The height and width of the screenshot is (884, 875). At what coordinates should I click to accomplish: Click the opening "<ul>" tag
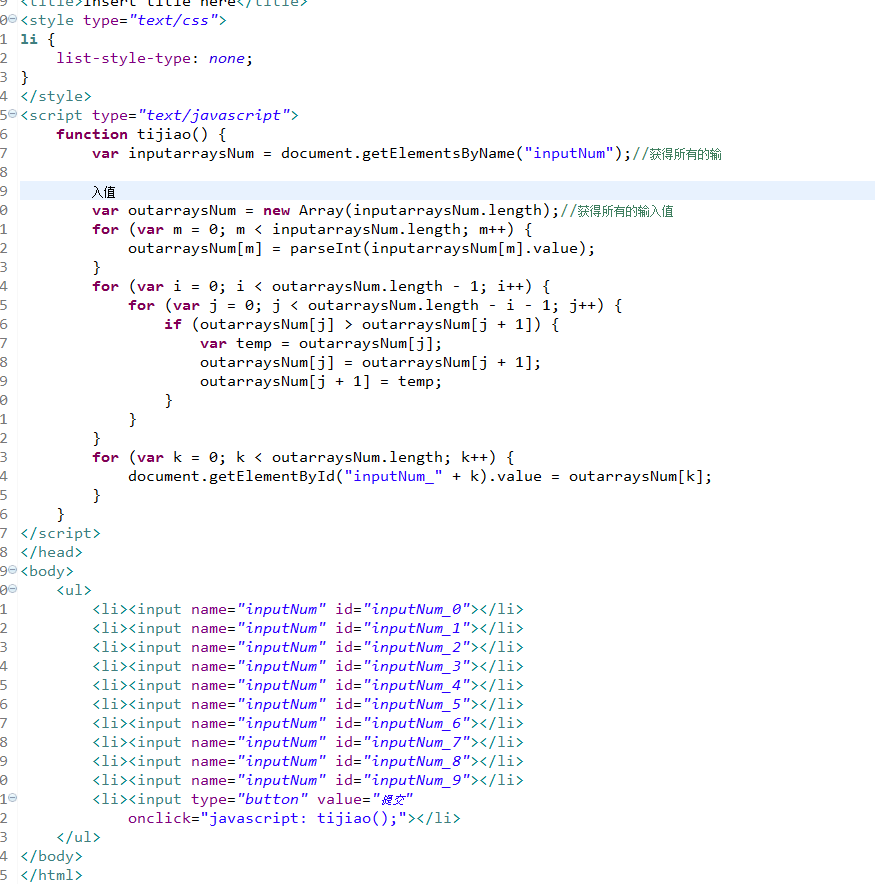click(x=74, y=591)
